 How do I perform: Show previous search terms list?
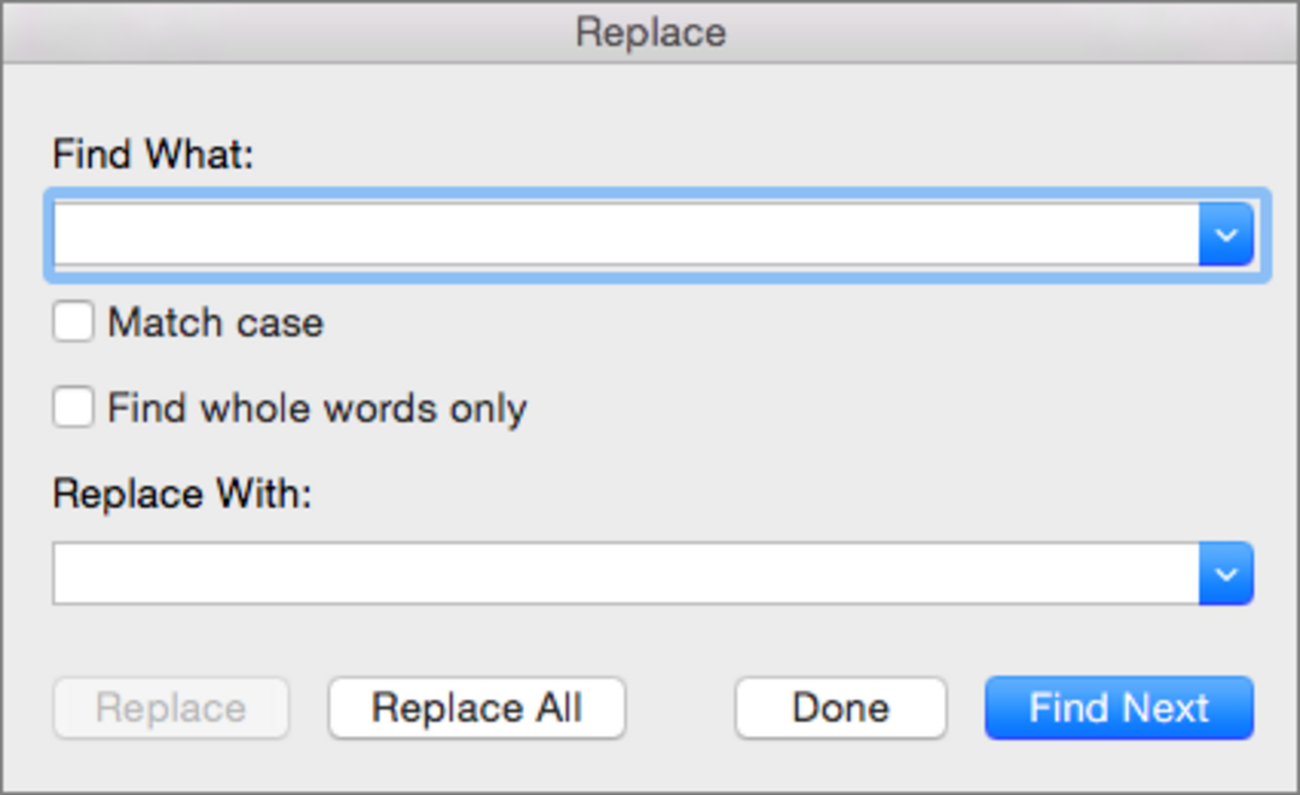(1225, 235)
